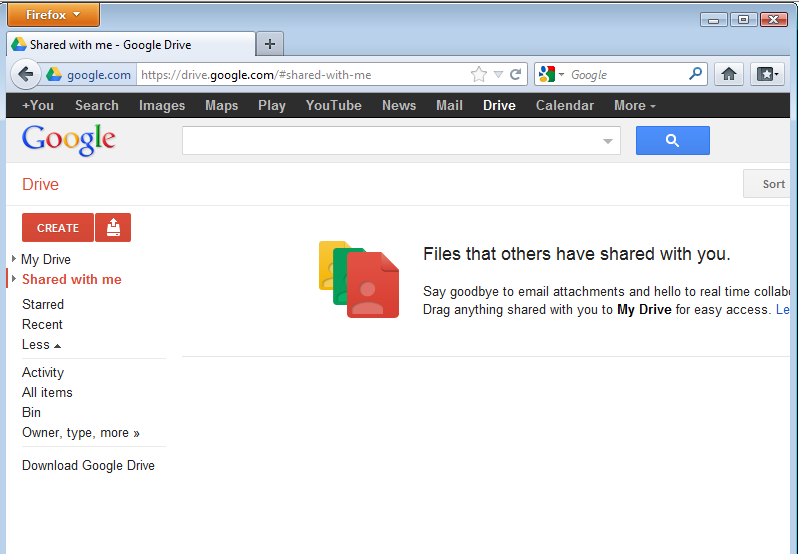Image resolution: width=799 pixels, height=554 pixels.
Task: Maximize the Firefox window
Action: 743,20
